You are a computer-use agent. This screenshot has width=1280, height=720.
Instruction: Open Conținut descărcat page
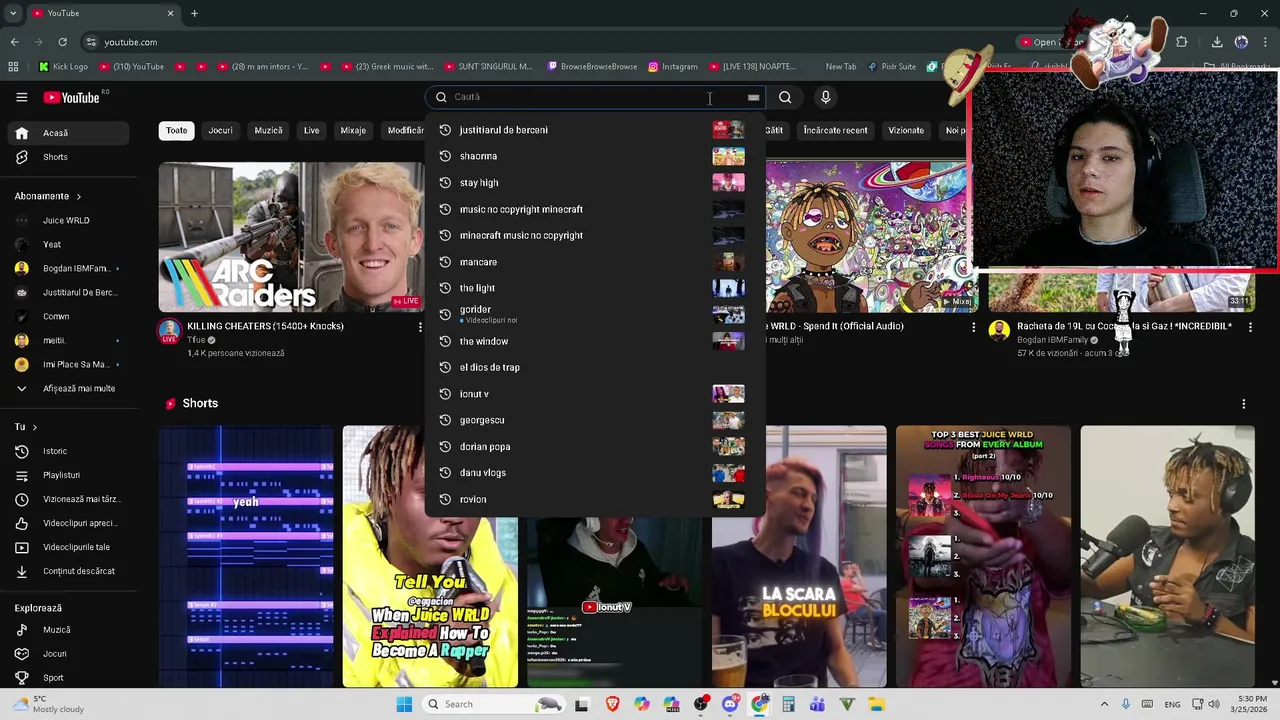click(x=68, y=571)
